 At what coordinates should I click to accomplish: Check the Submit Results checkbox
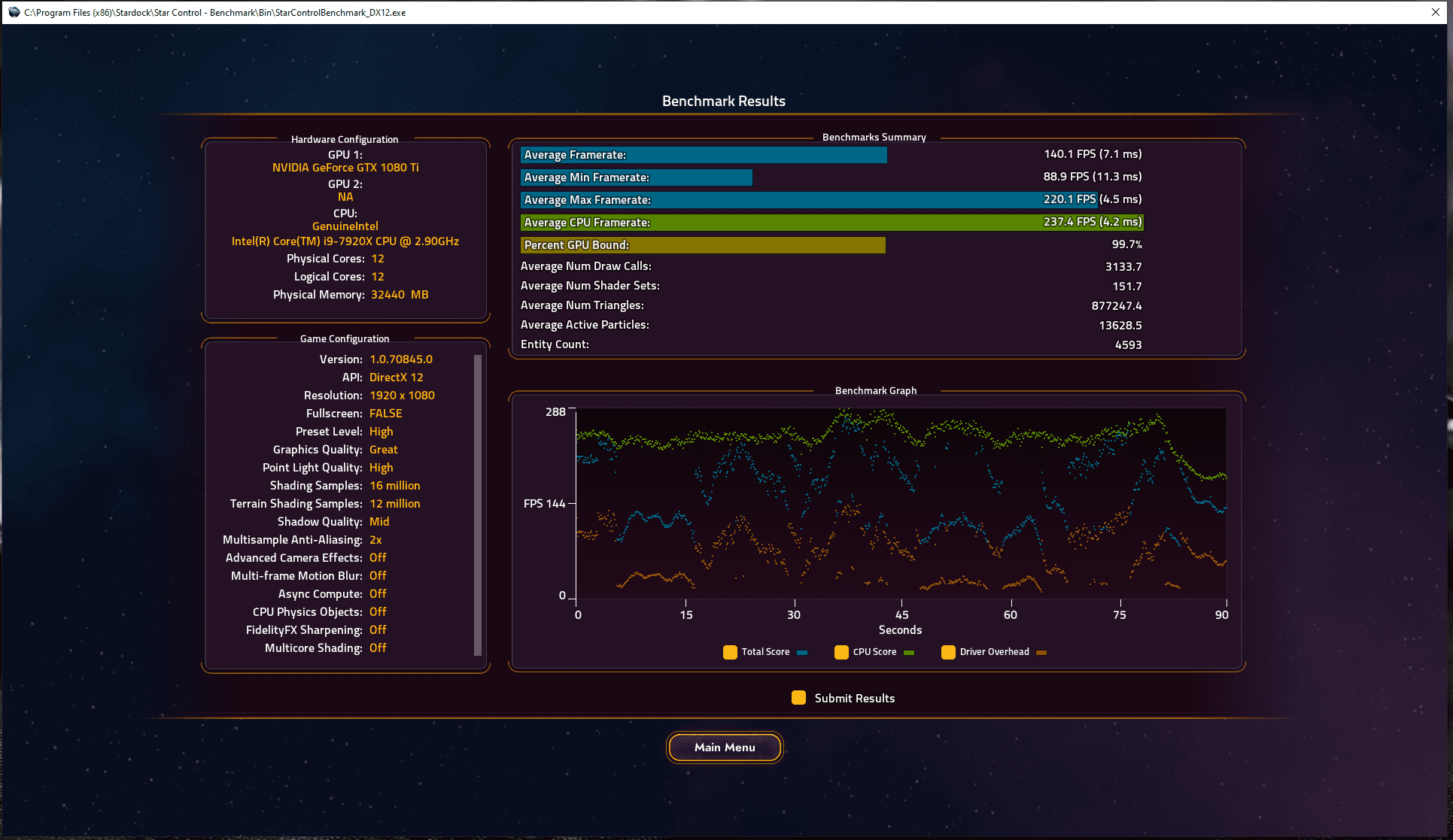tap(798, 698)
